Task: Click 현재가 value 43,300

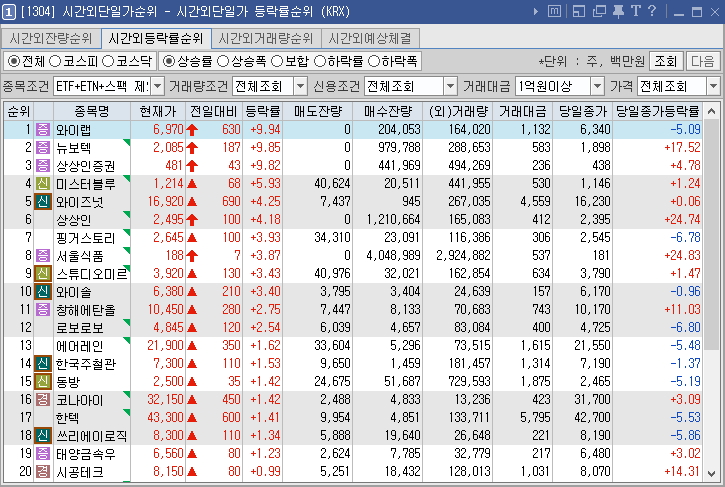Action: [166, 417]
